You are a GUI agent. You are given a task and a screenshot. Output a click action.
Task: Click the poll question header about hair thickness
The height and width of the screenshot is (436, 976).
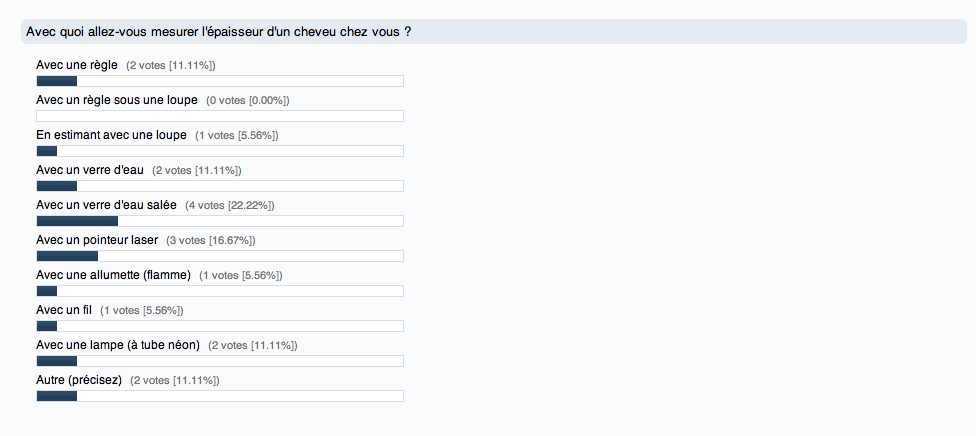click(x=219, y=31)
